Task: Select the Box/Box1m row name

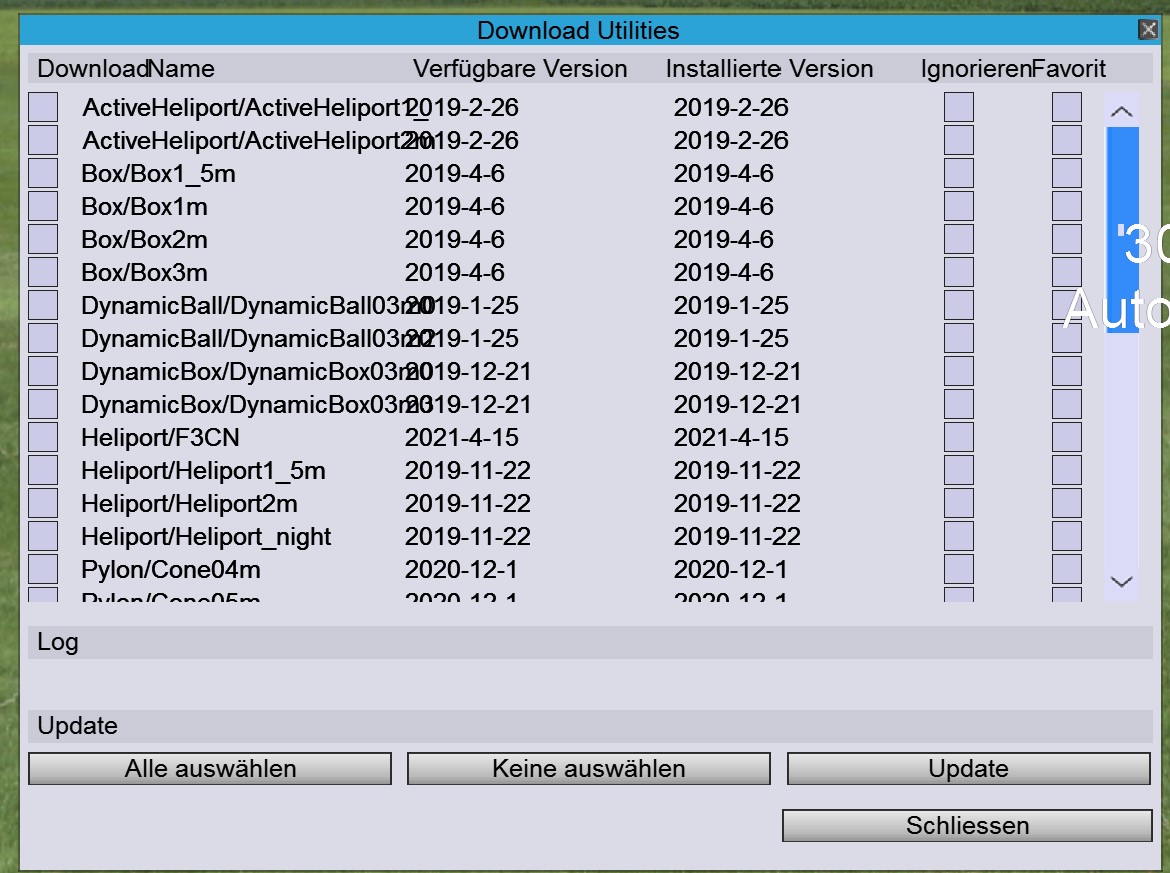Action: coord(144,206)
